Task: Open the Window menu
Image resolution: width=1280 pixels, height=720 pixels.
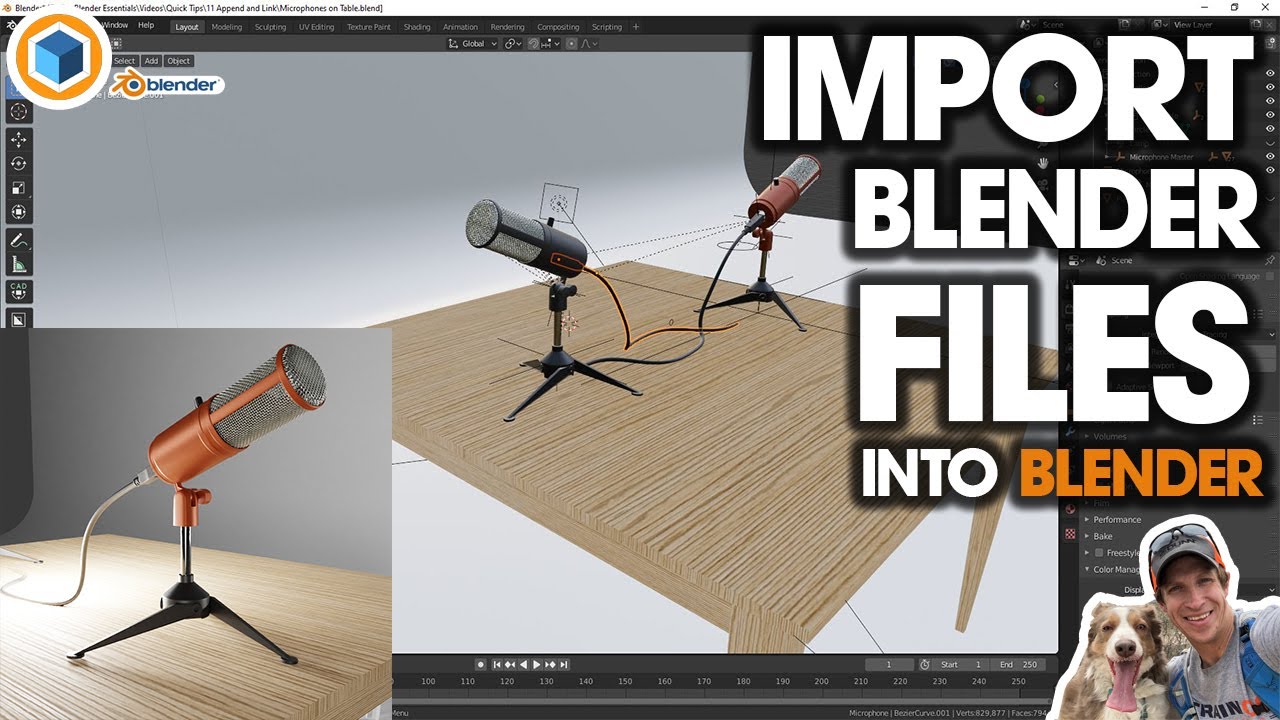Action: coord(115,25)
